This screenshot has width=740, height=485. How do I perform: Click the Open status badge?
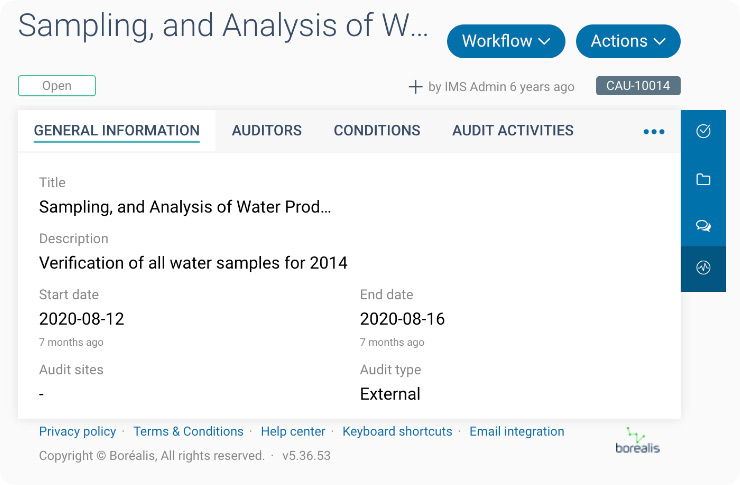click(57, 86)
